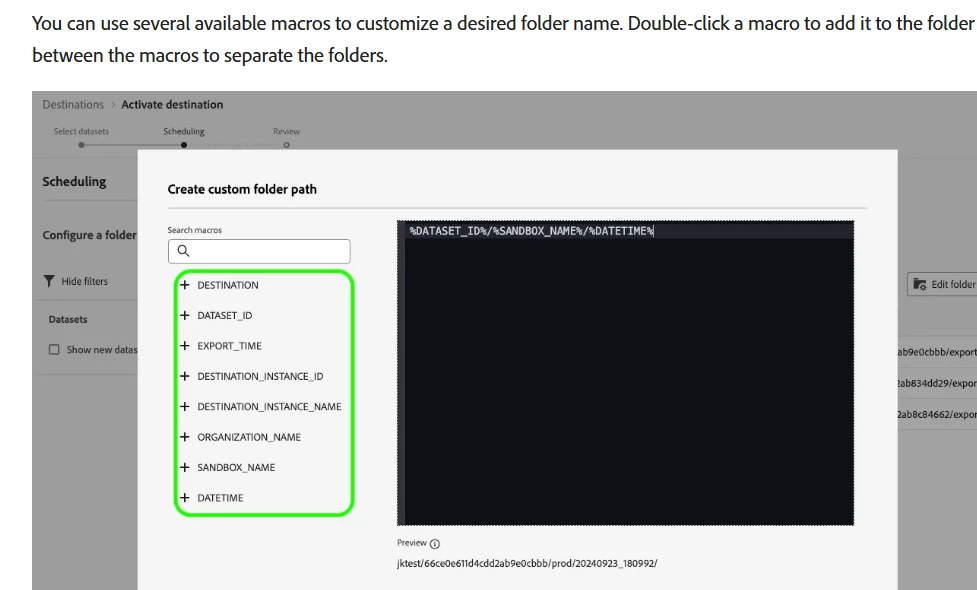Viewport: 977px width, 590px height.
Task: Select the DESTINATION_INSTANCE_ID macro label
Action: (260, 376)
